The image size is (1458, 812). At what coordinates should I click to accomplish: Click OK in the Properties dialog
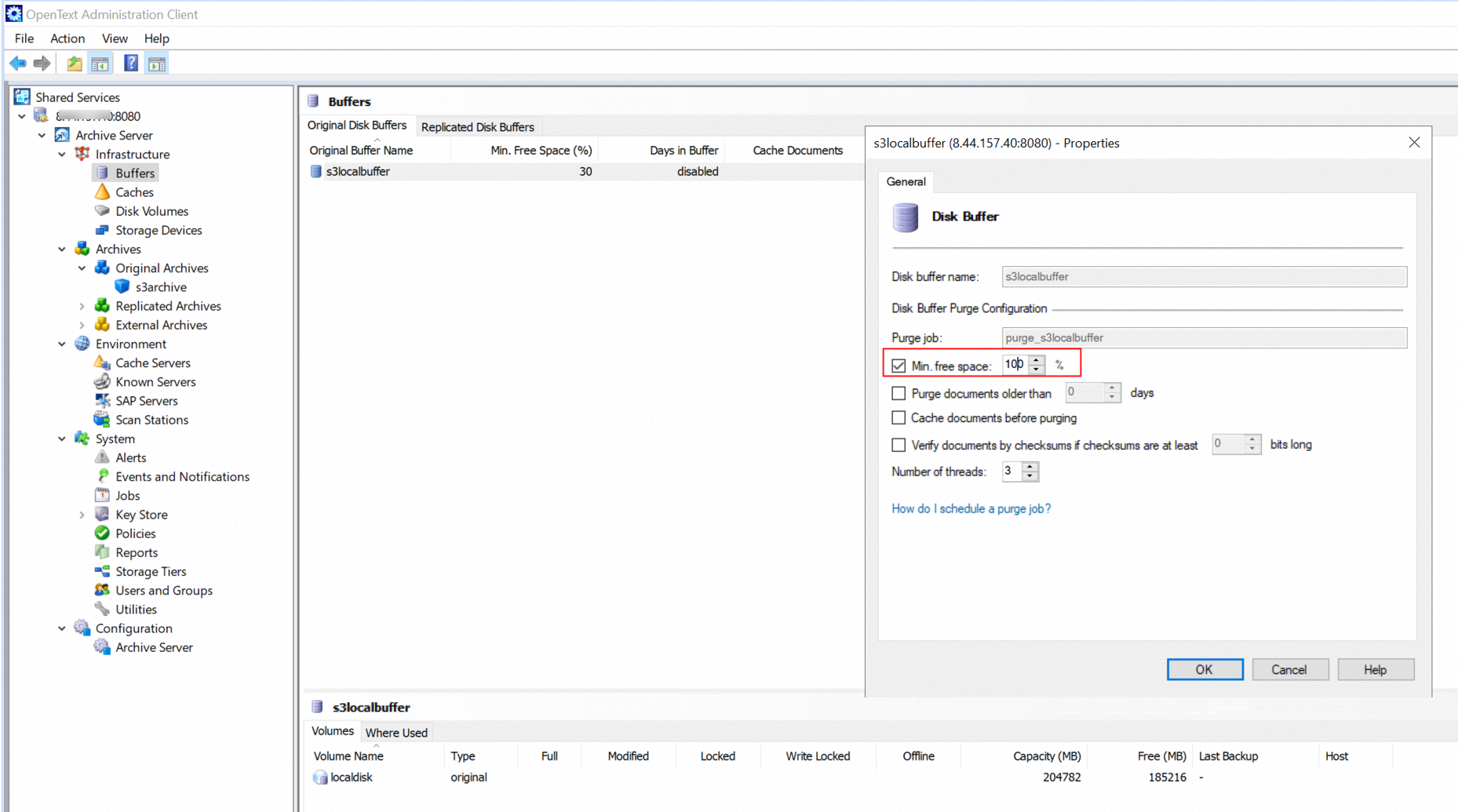(x=1205, y=669)
